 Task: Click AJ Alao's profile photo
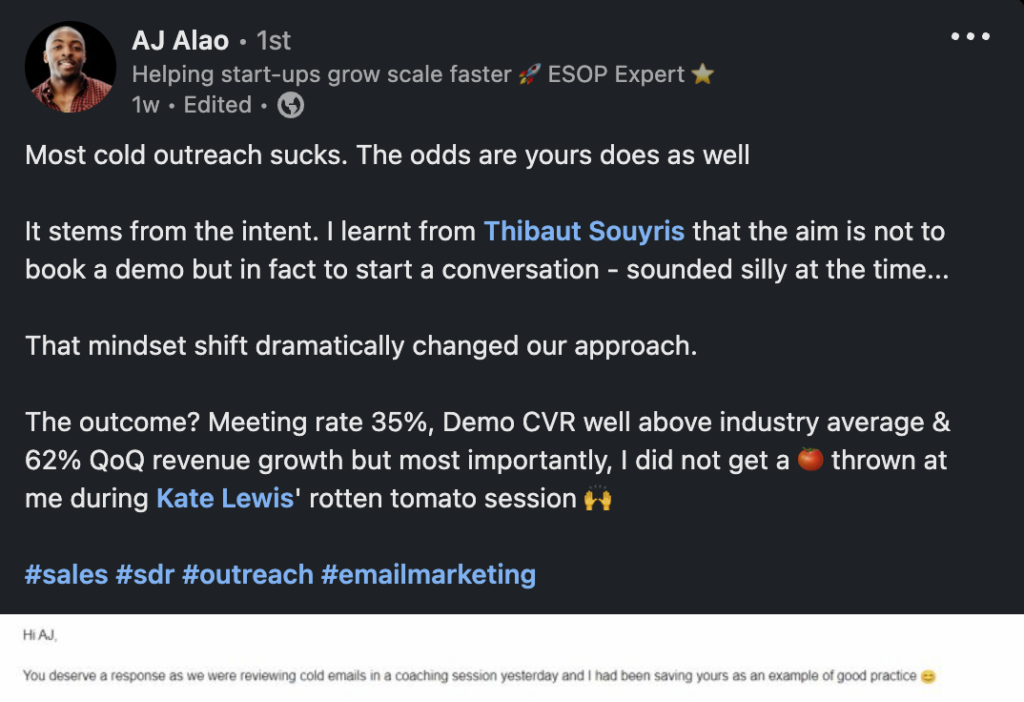coord(71,67)
